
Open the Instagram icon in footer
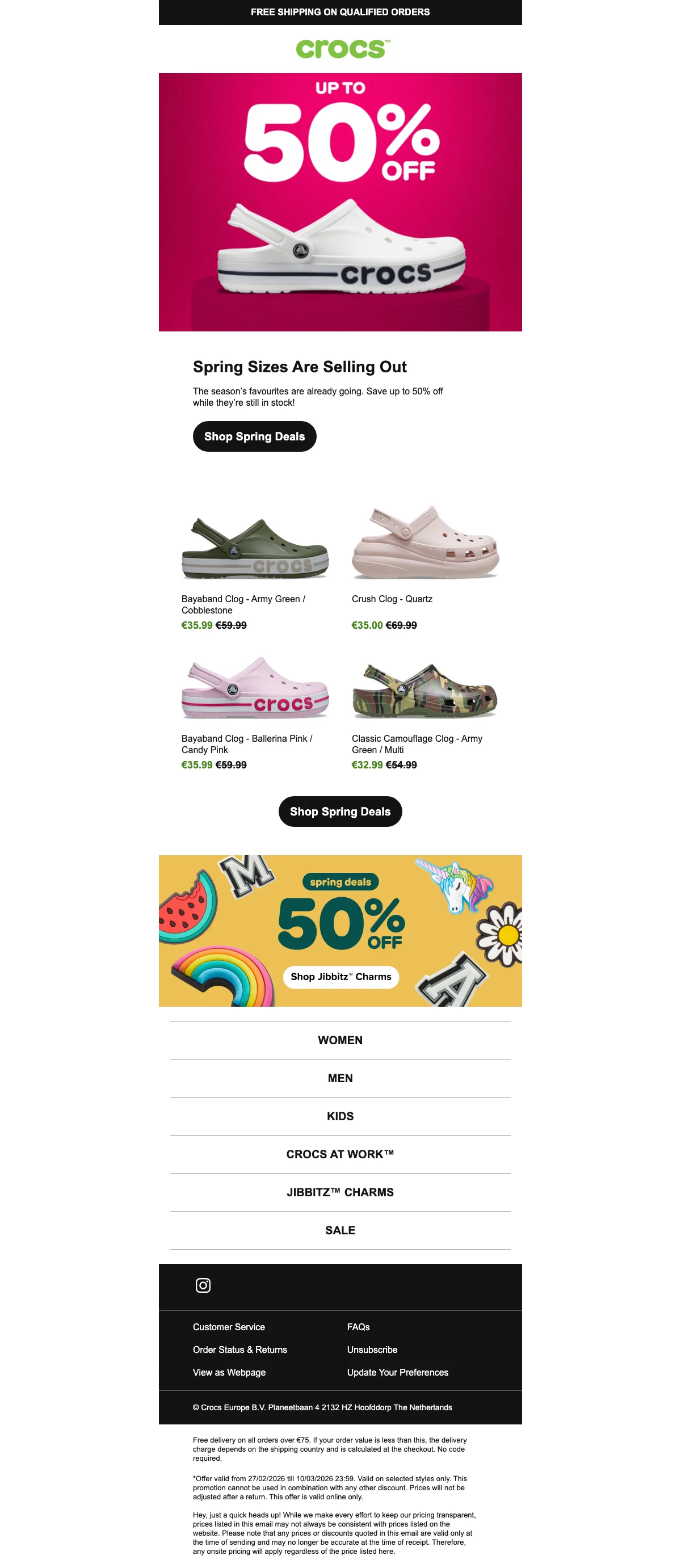point(203,1285)
